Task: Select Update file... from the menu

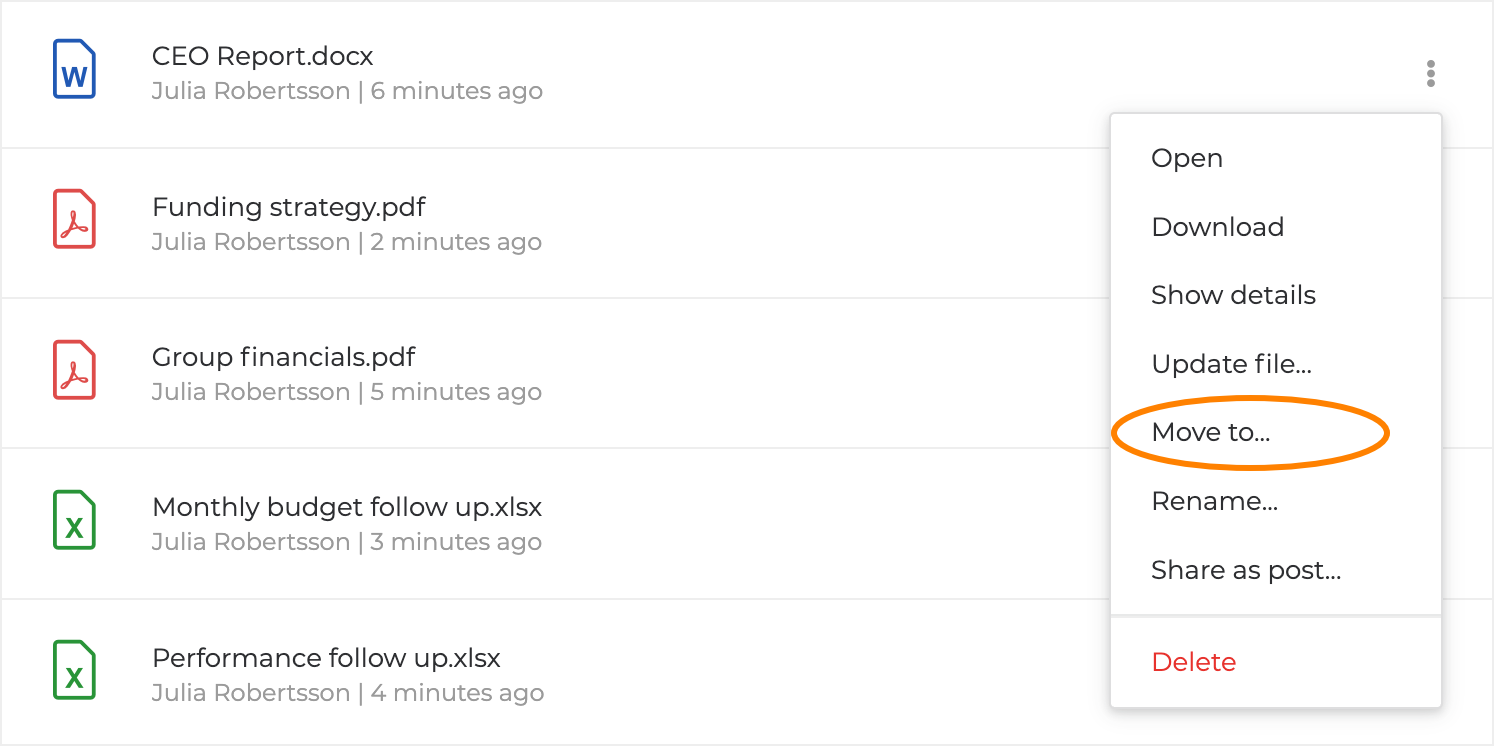Action: coord(1231,364)
